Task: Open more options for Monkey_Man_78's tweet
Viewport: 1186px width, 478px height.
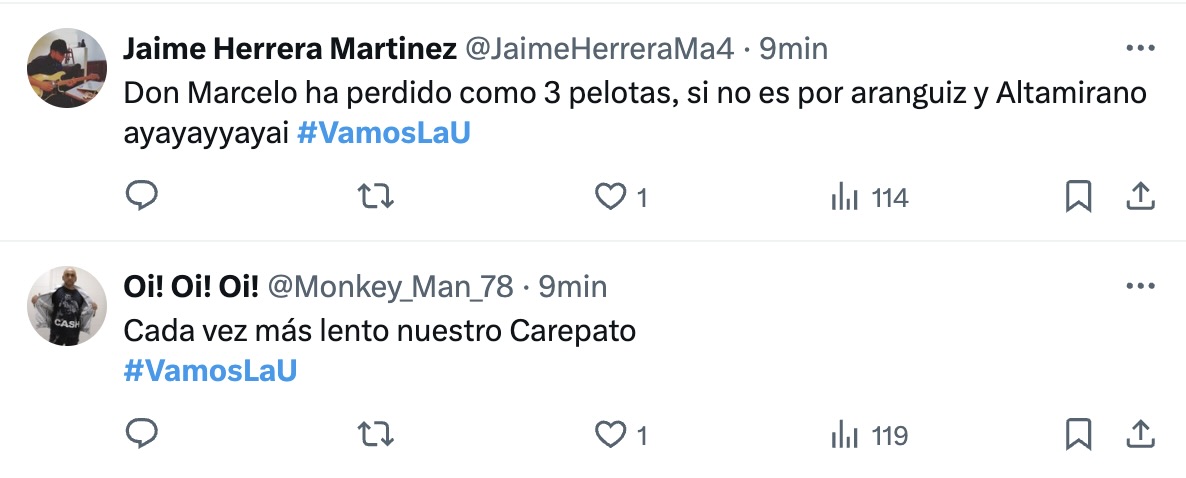Action: click(x=1140, y=287)
